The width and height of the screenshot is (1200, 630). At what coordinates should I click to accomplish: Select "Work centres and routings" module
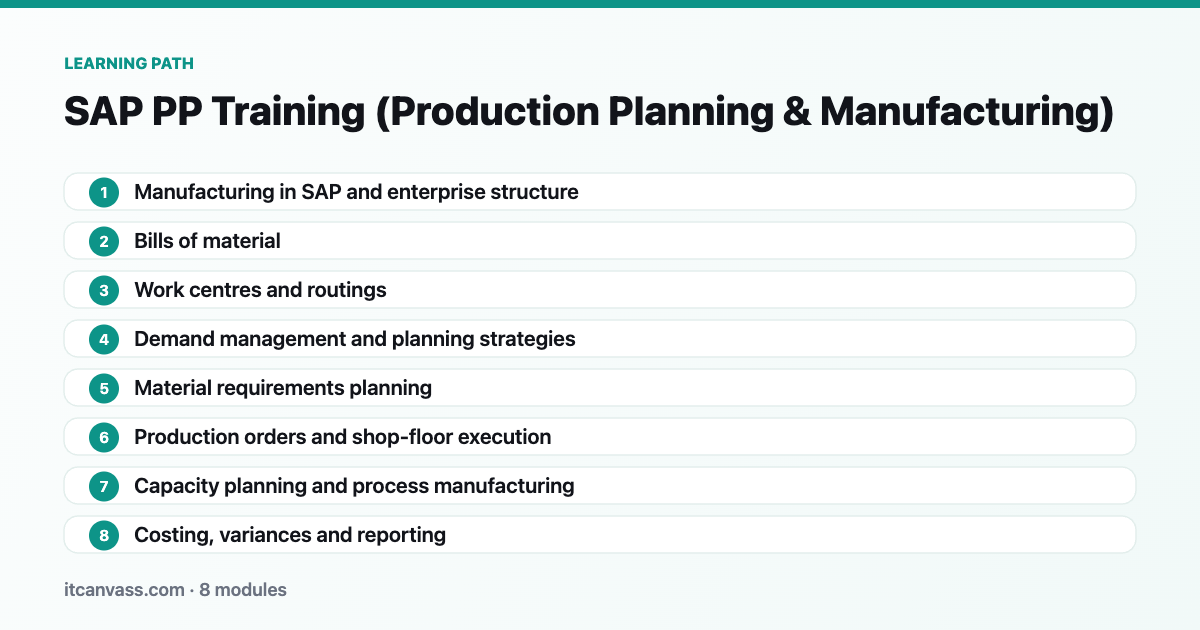coord(600,290)
